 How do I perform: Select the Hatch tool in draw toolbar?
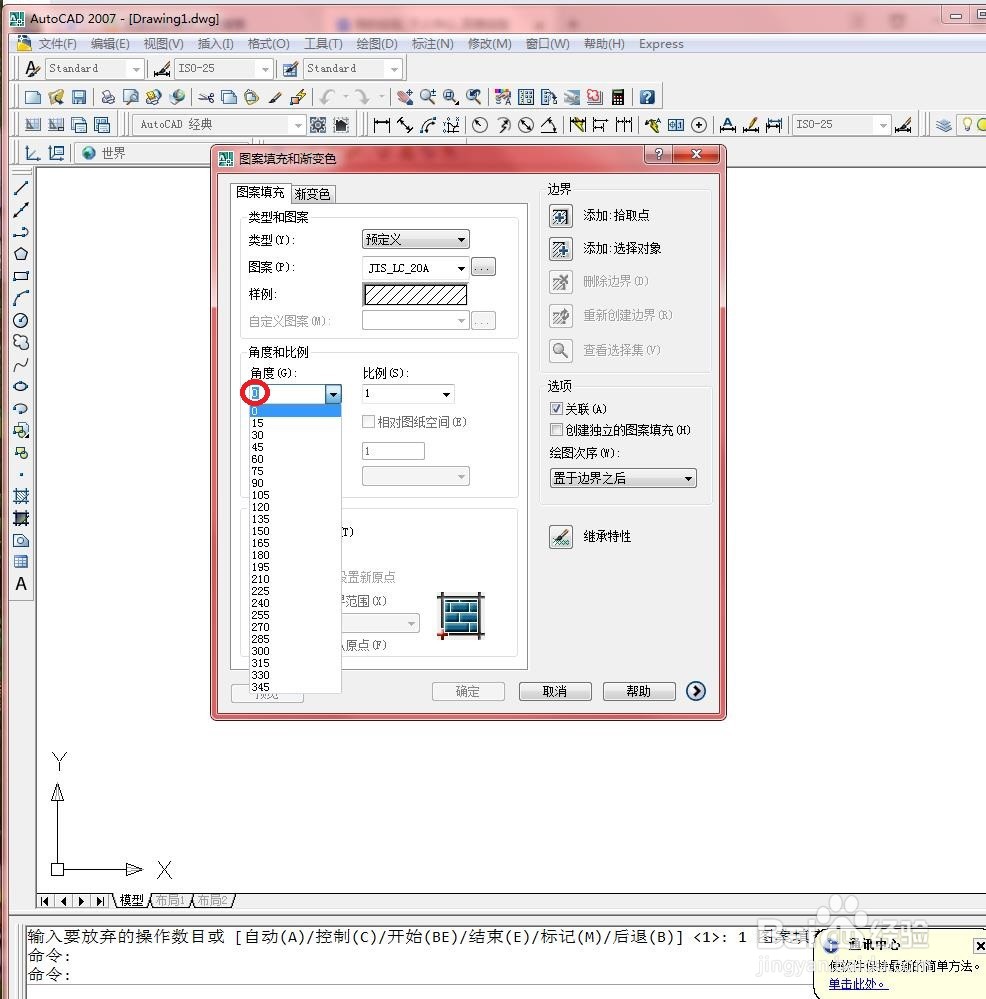click(21, 496)
